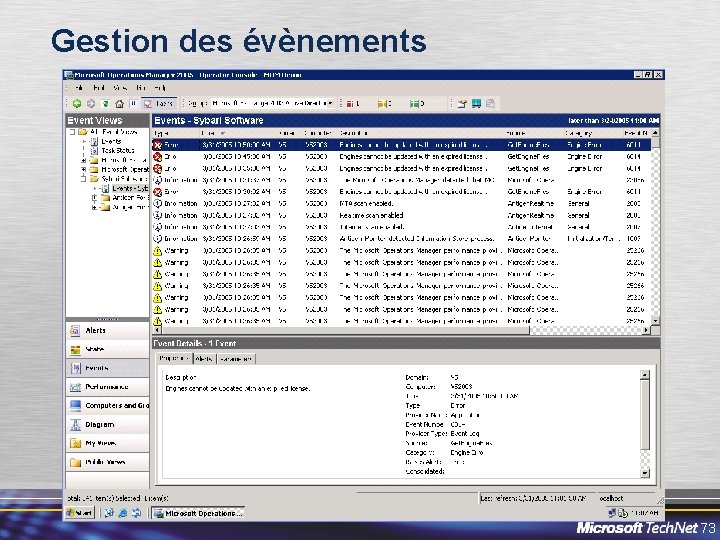Screen dimensions: 720x540
Task: Collapse the All: Event Views tree root
Action: (72, 132)
